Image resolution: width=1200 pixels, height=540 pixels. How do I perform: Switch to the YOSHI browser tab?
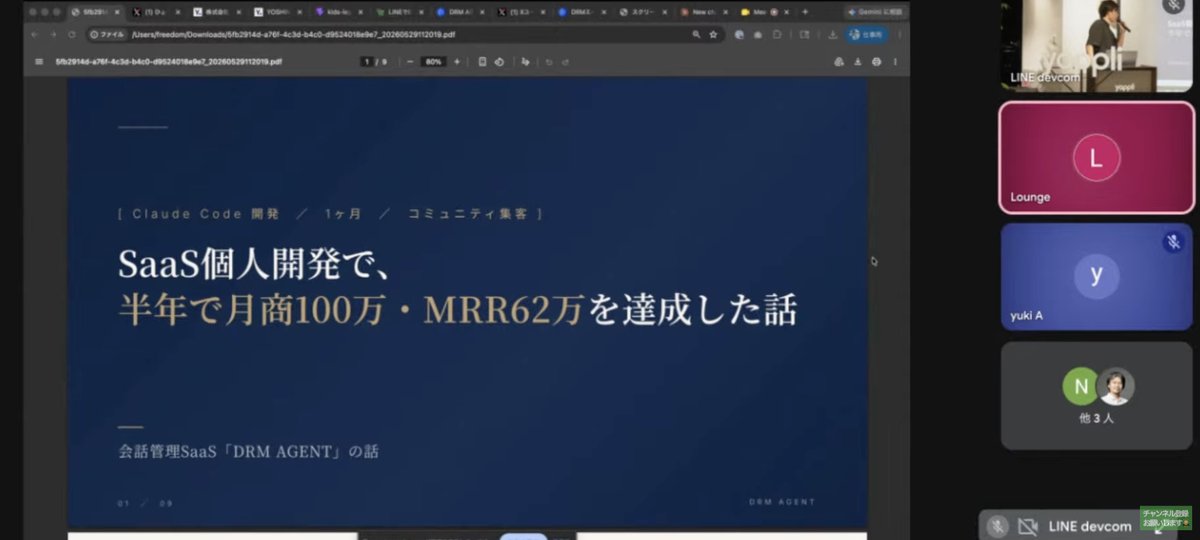click(x=276, y=12)
